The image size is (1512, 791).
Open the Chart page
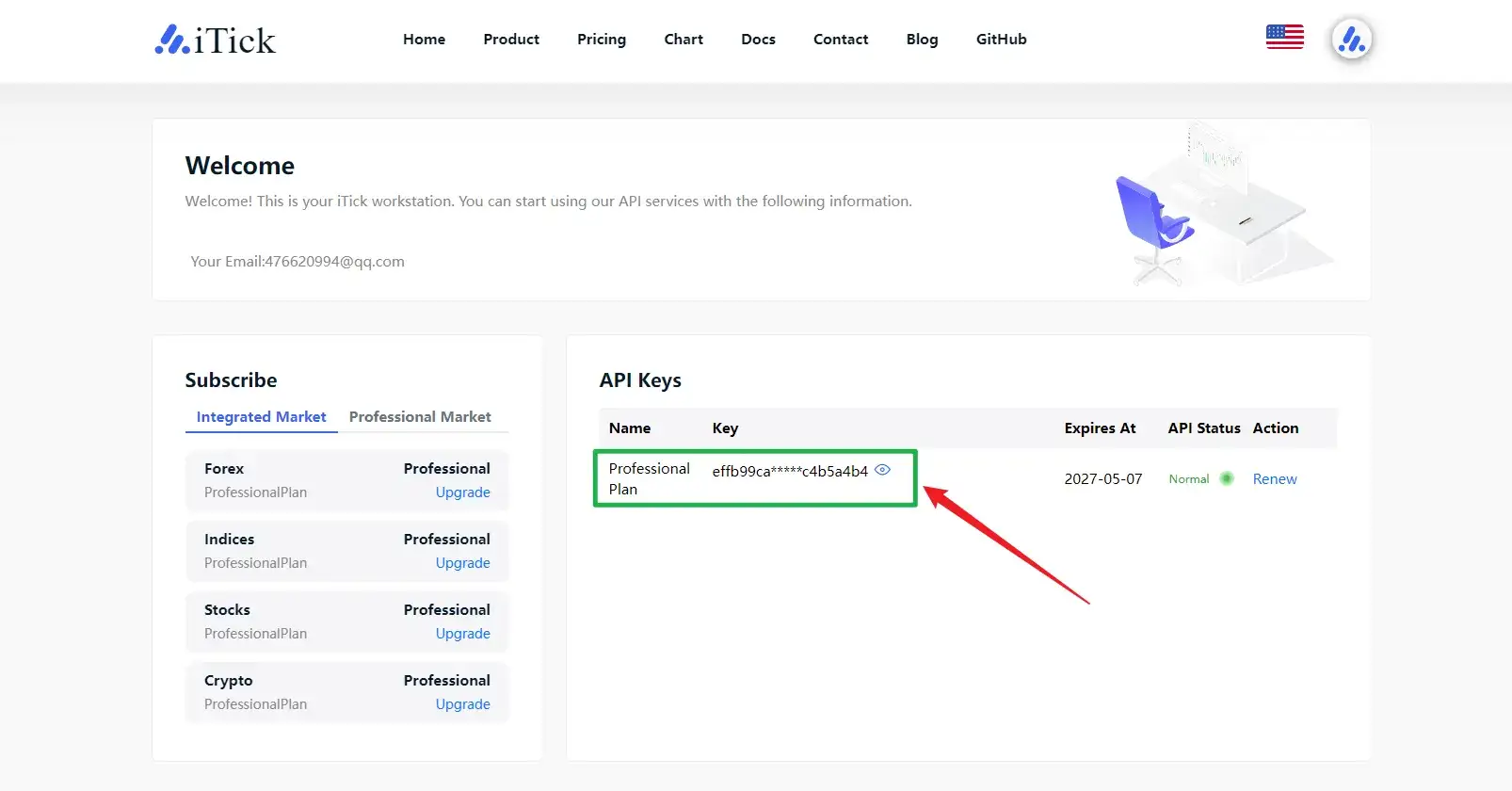tap(684, 40)
